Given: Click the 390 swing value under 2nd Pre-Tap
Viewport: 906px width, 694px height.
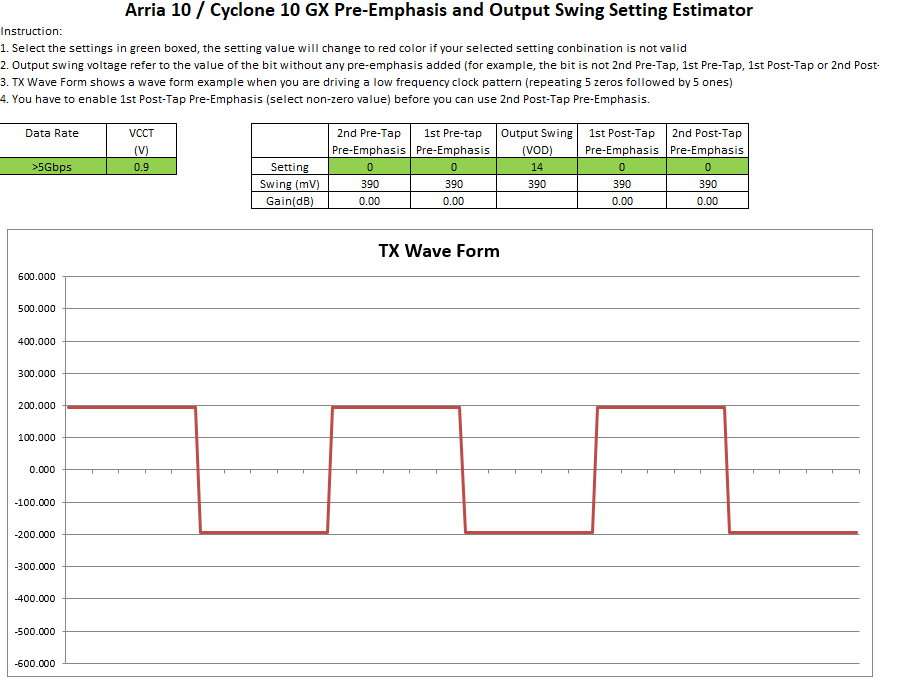Looking at the screenshot, I should [x=369, y=184].
